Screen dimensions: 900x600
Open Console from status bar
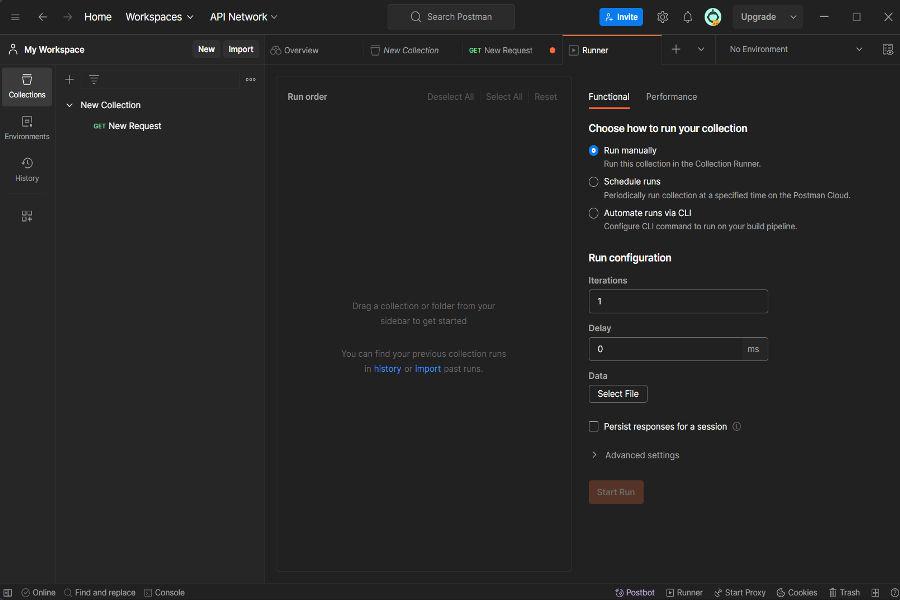point(164,593)
